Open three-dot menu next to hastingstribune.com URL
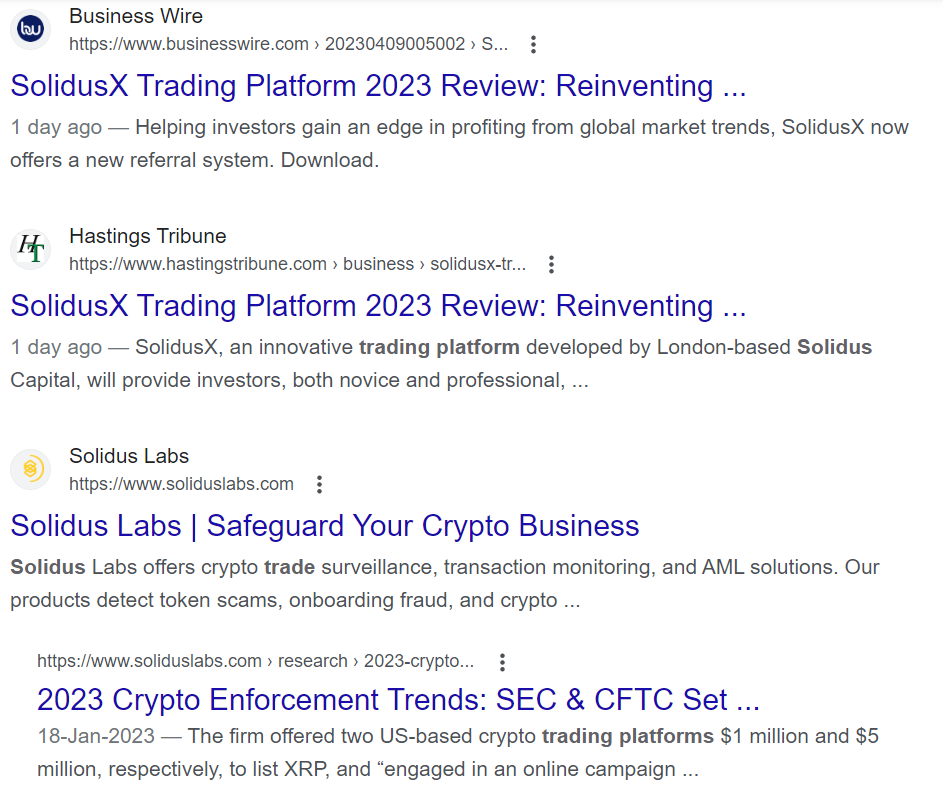Image resolution: width=943 pixels, height=791 pixels. 551,265
